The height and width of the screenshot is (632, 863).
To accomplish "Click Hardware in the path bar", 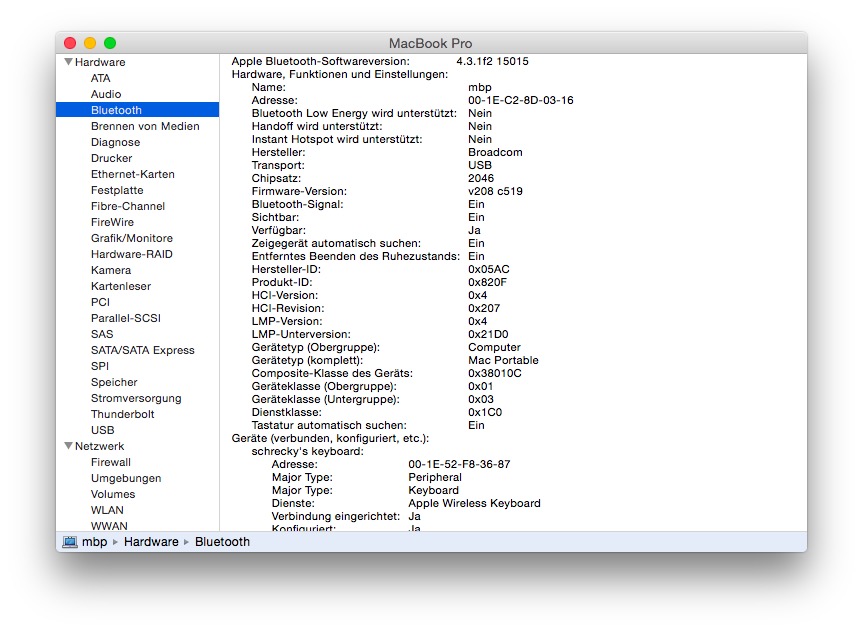I will point(151,542).
